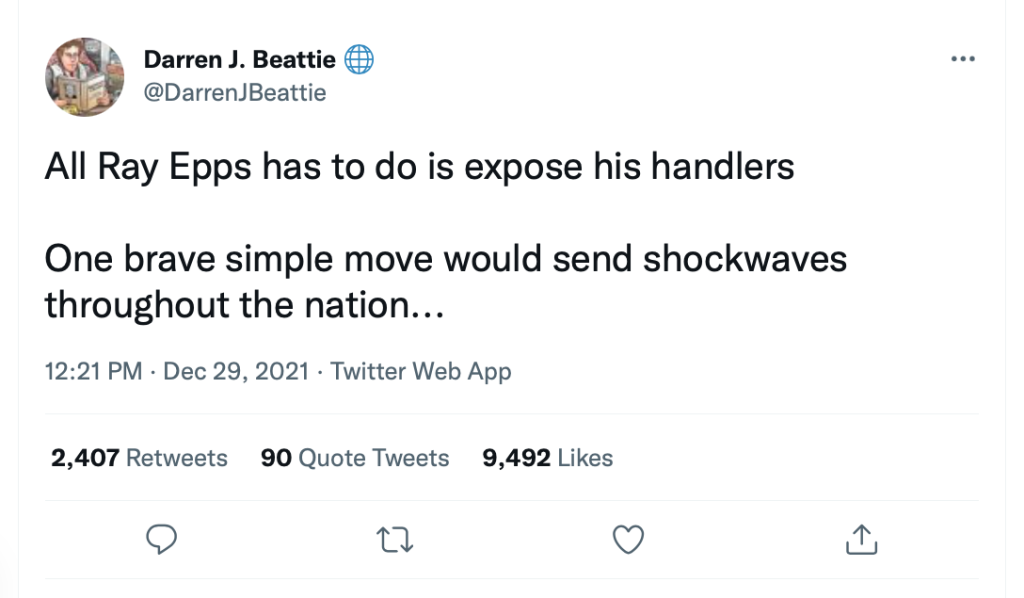Like the tweet with the heart icon
Image resolution: width=1024 pixels, height=598 pixels.
click(x=627, y=539)
